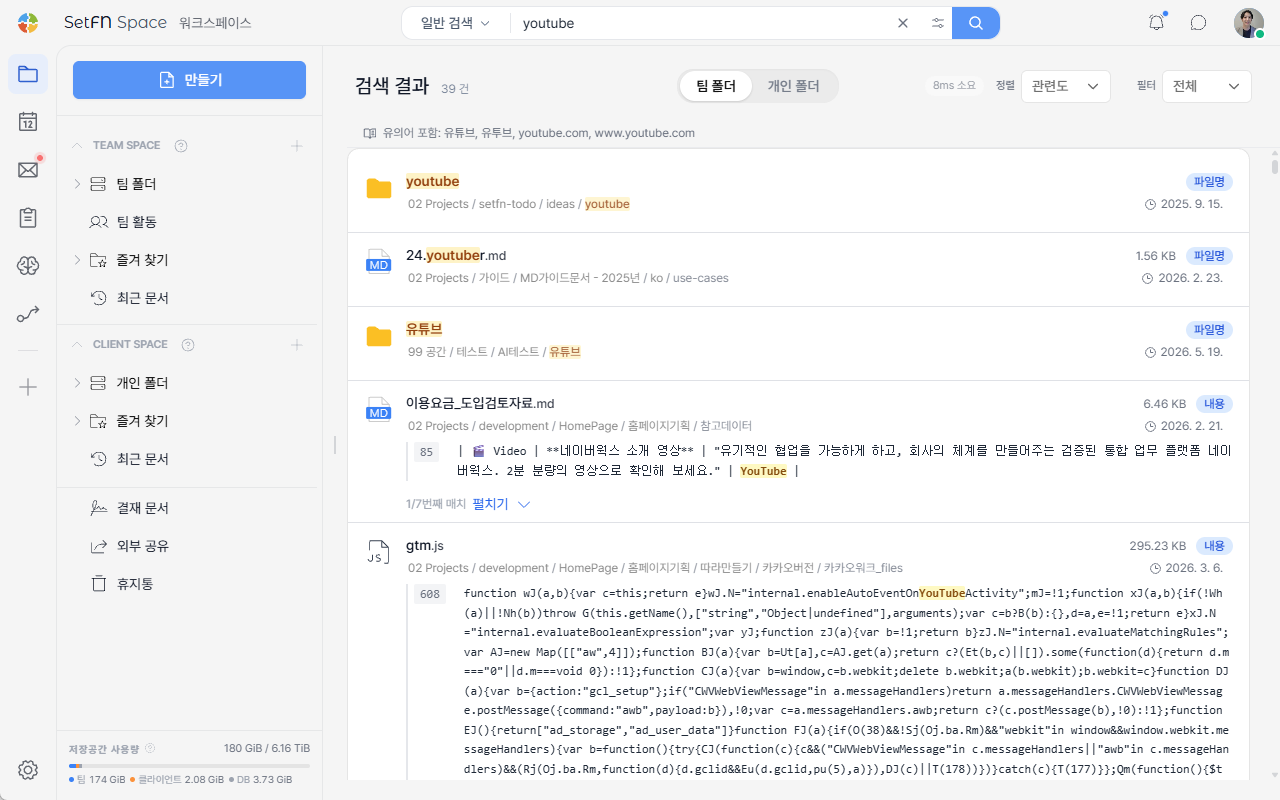The height and width of the screenshot is (800, 1280).
Task: Click the 만들기 create button
Action: tap(189, 80)
